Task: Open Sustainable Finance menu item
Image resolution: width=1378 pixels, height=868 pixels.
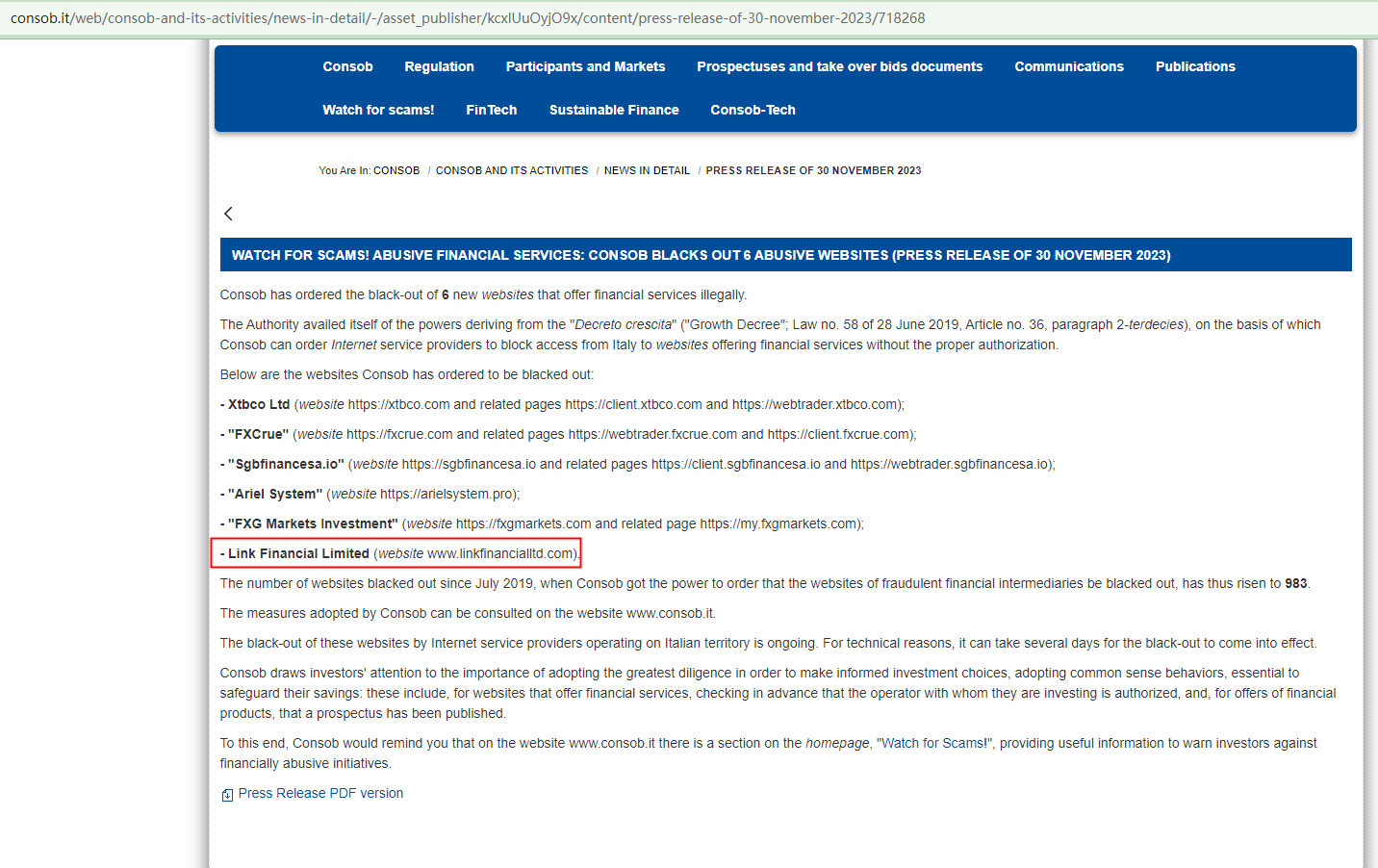Action: point(614,110)
